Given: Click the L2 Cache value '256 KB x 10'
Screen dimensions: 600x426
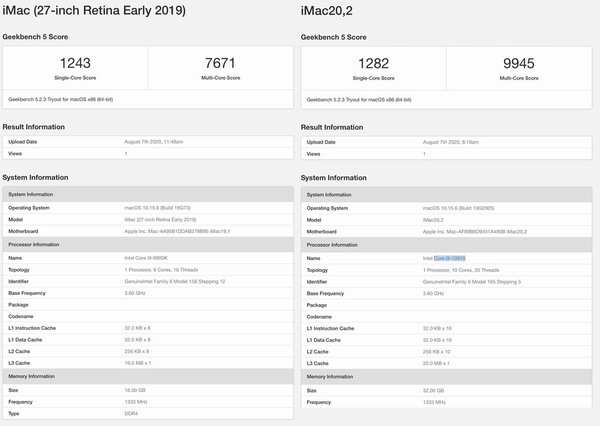Looking at the screenshot, I should [x=437, y=352].
